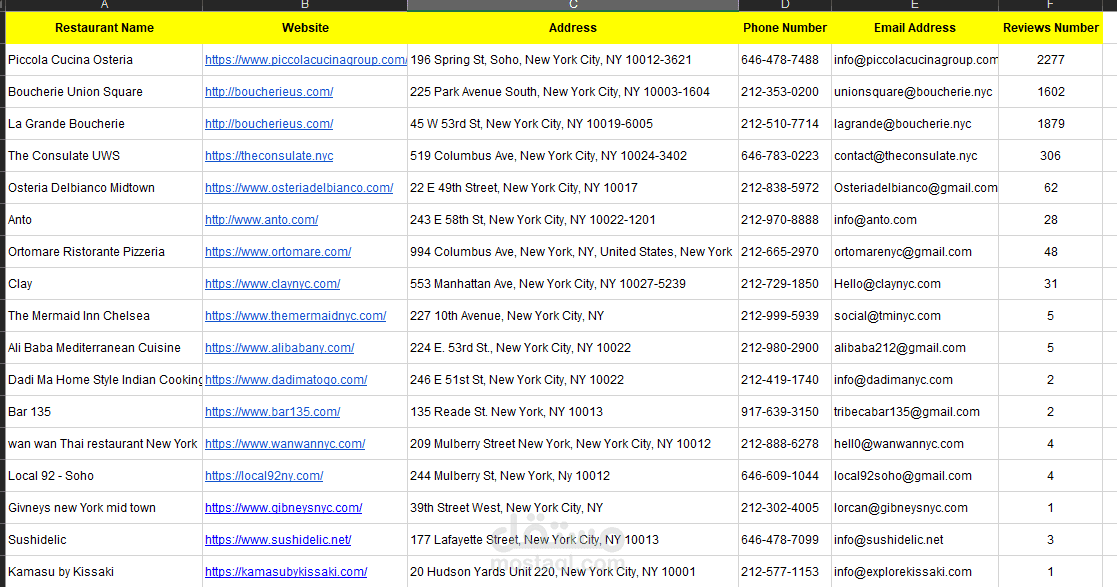
Task: Open the claynyc.com website link
Action: (272, 284)
